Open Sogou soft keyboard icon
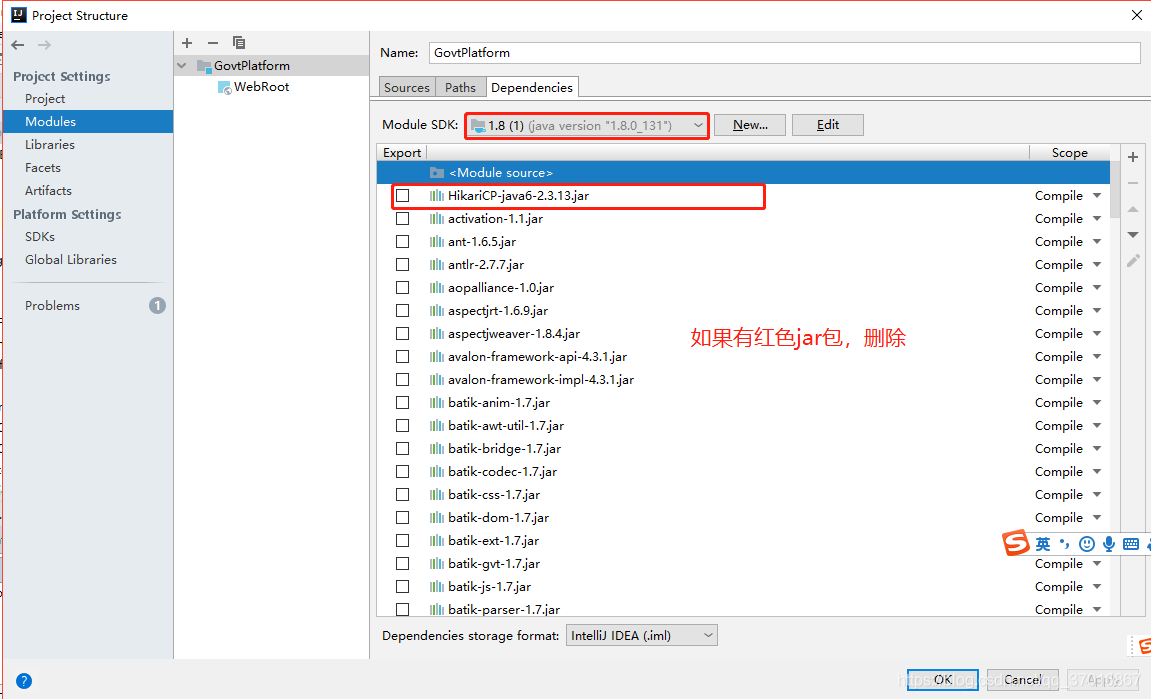This screenshot has width=1151, height=699. point(1131,544)
